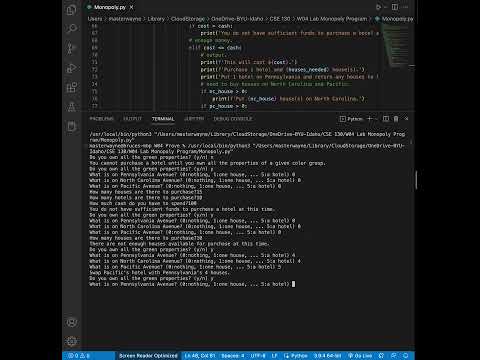The image size is (480, 360).
Task: Close the bottom panel
Action: pyautogui.click(x=406, y=119)
